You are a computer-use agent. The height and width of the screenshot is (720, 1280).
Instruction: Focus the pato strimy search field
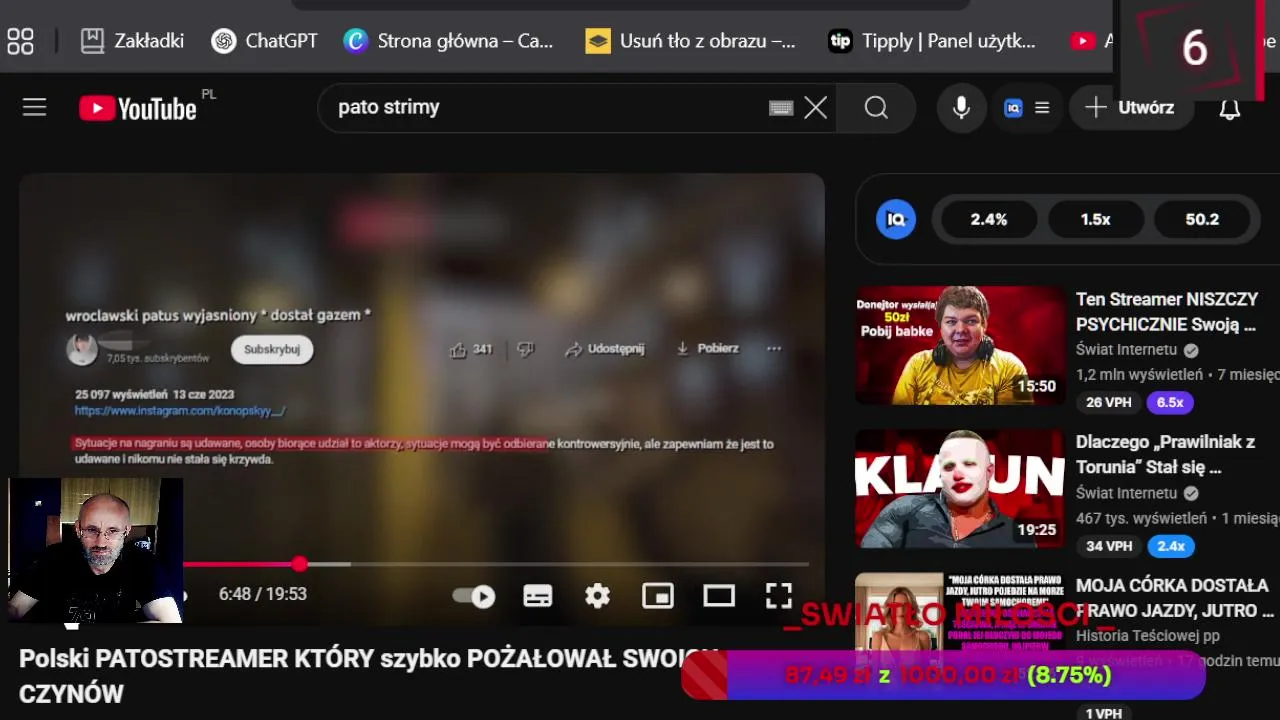point(550,108)
